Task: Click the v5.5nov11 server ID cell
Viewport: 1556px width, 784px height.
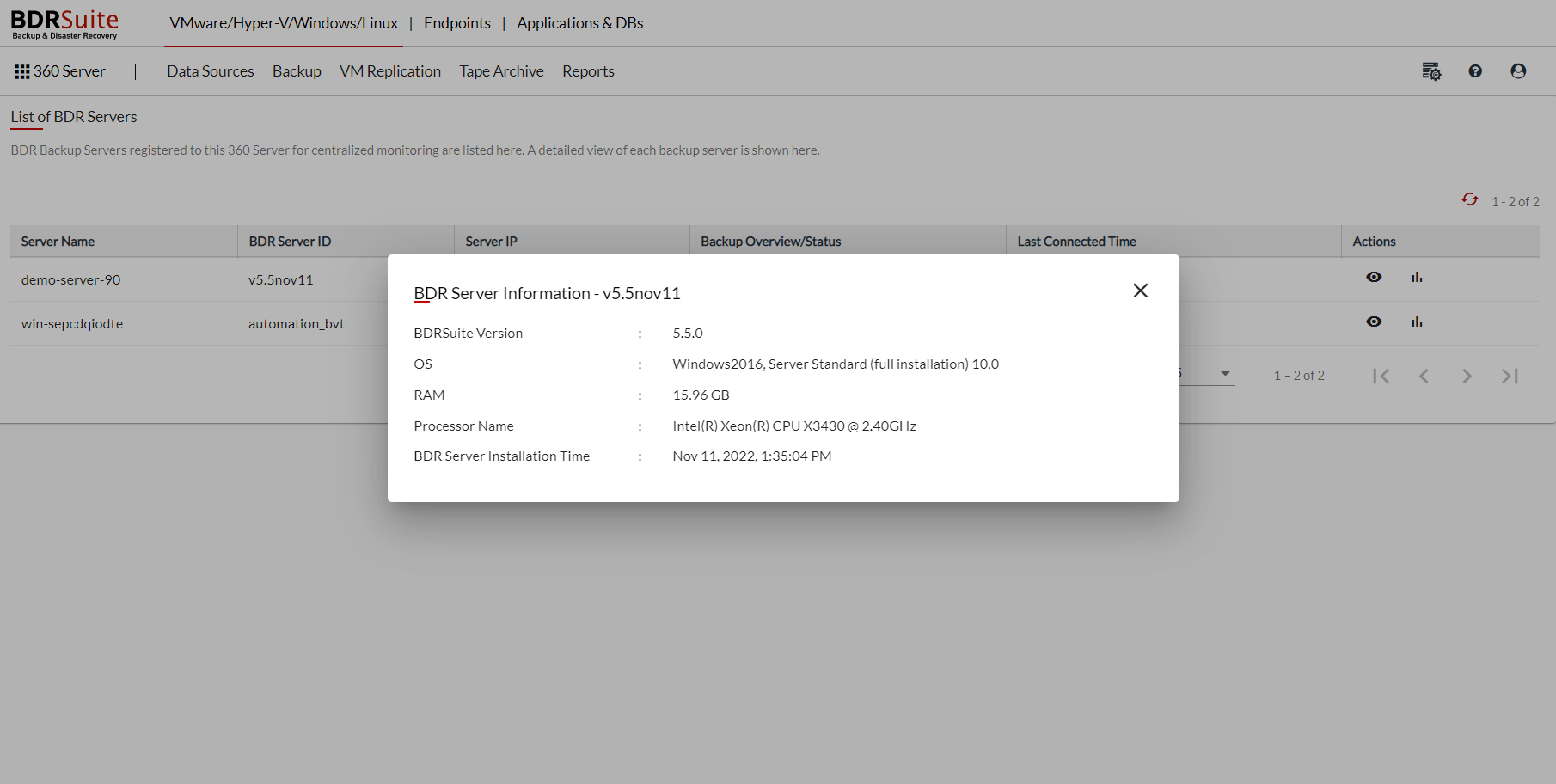Action: tap(281, 279)
